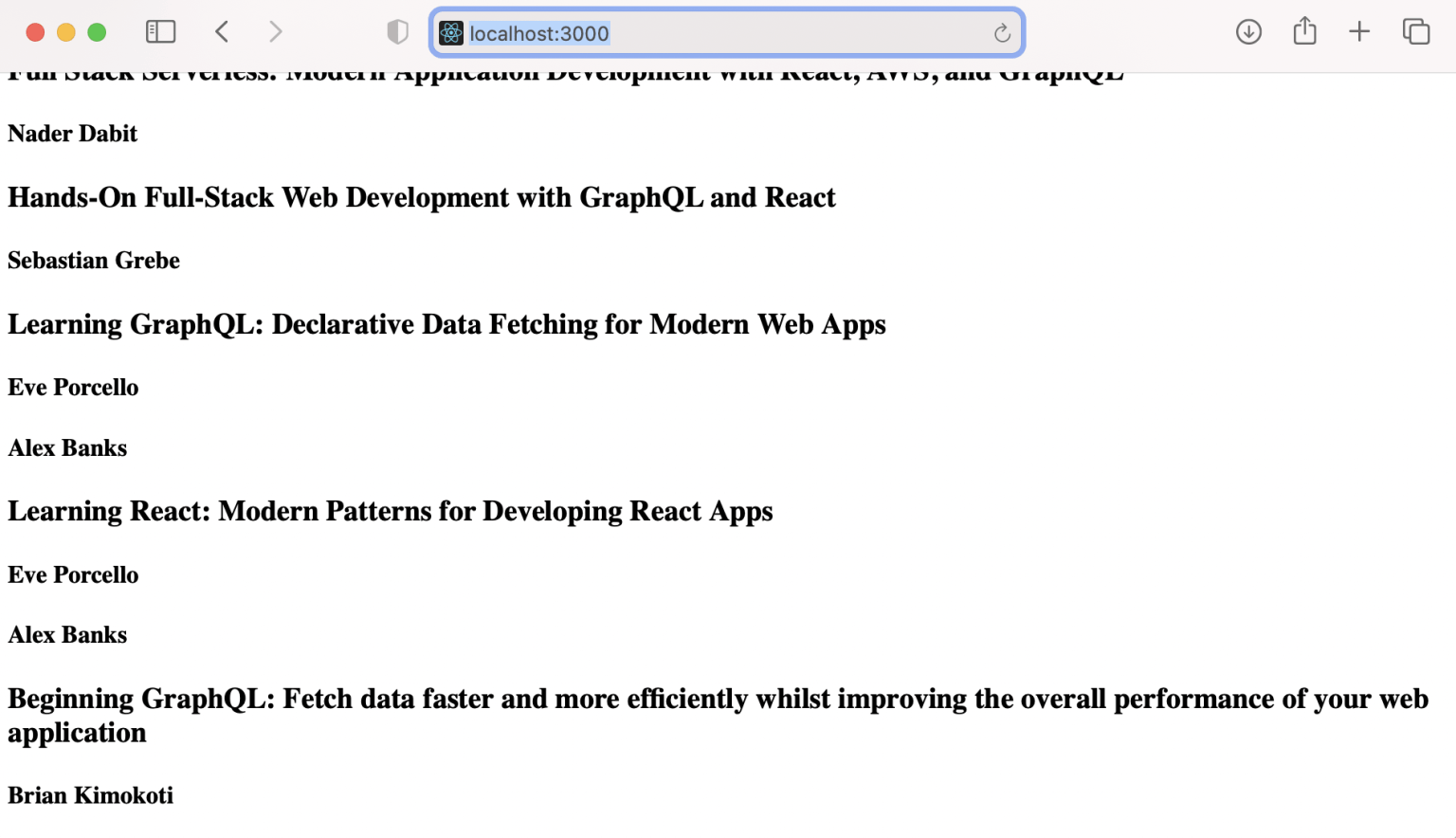The height and width of the screenshot is (838, 1456).
Task: Click the "Hands-On Full-Stack Web Development" book title
Action: pos(422,197)
